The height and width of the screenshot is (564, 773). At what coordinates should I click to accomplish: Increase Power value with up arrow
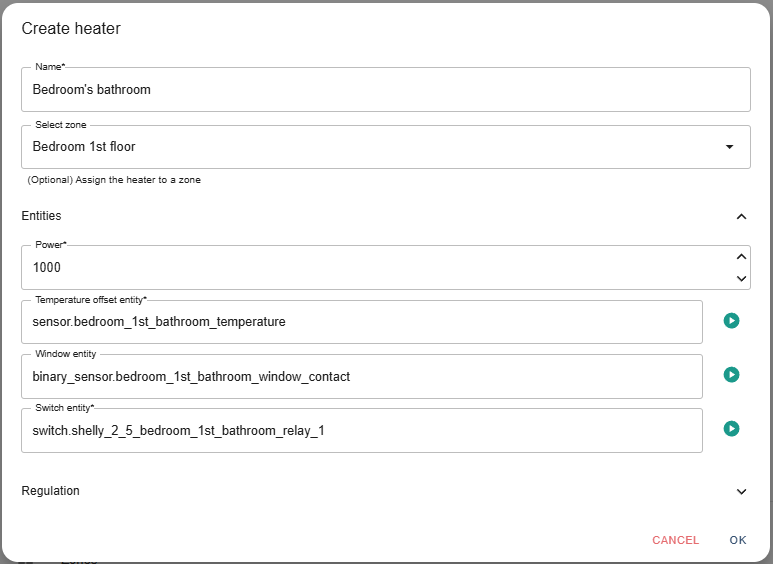pyautogui.click(x=741, y=257)
